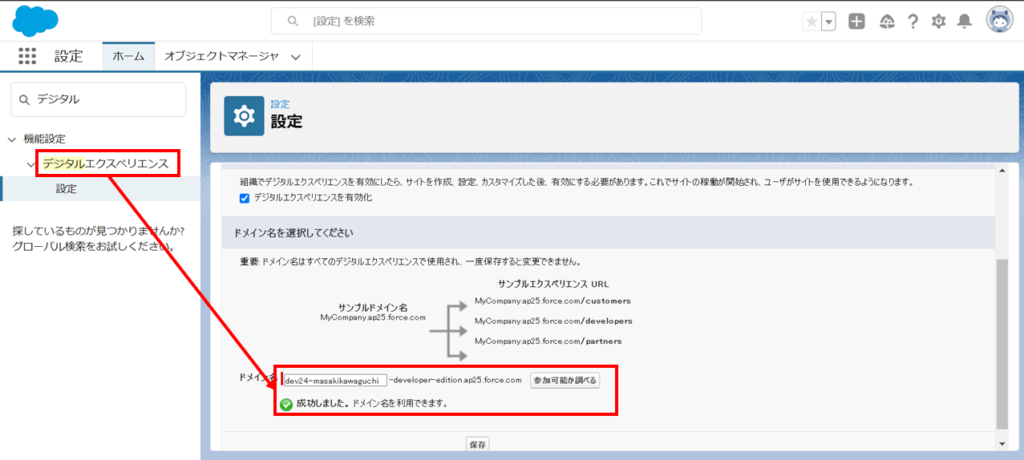Select 設定 under デジタルエクスペリエンス in sidebar
The image size is (1024, 460).
(67, 188)
